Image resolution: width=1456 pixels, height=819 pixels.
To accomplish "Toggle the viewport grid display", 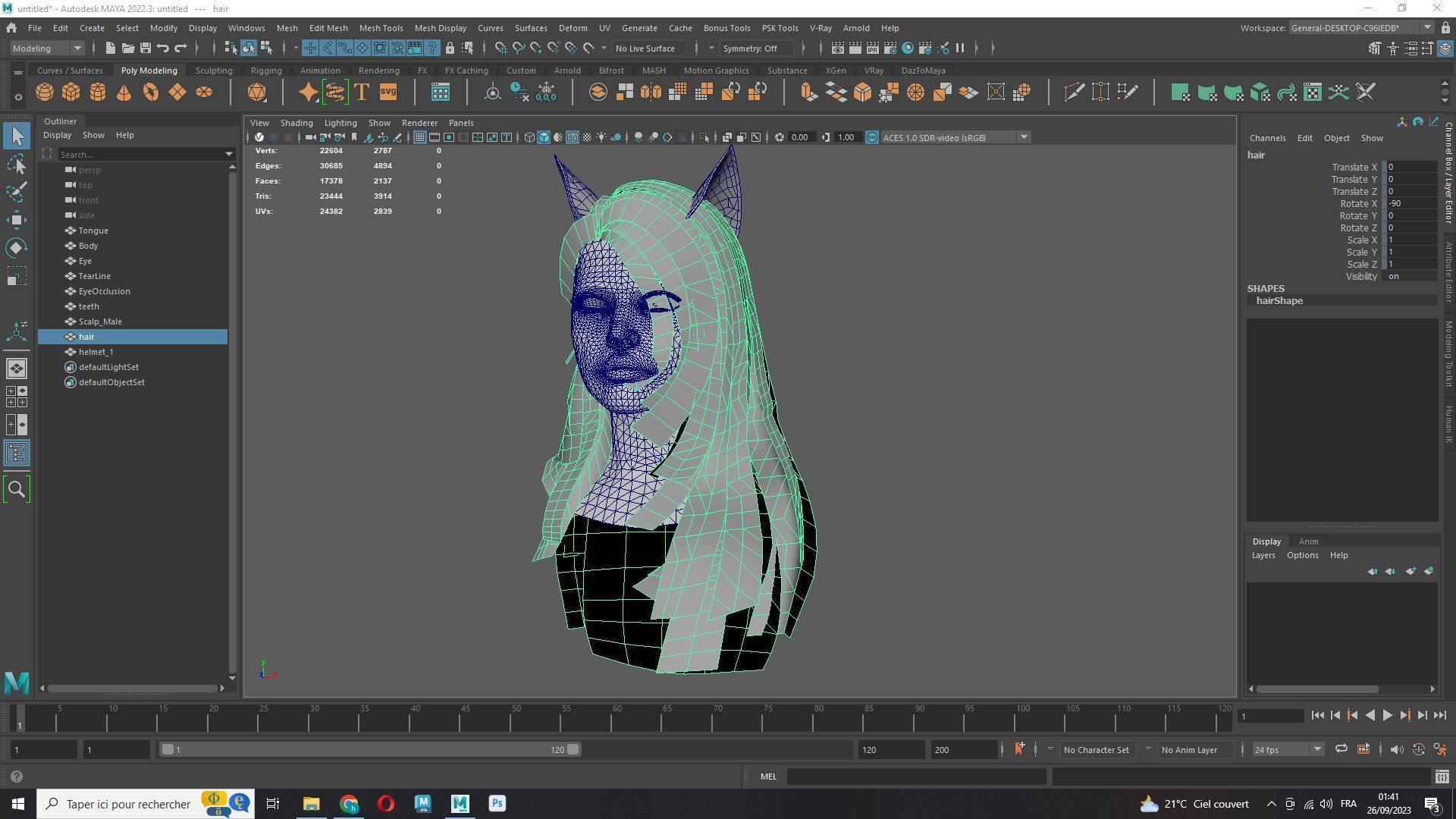I will [x=419, y=137].
